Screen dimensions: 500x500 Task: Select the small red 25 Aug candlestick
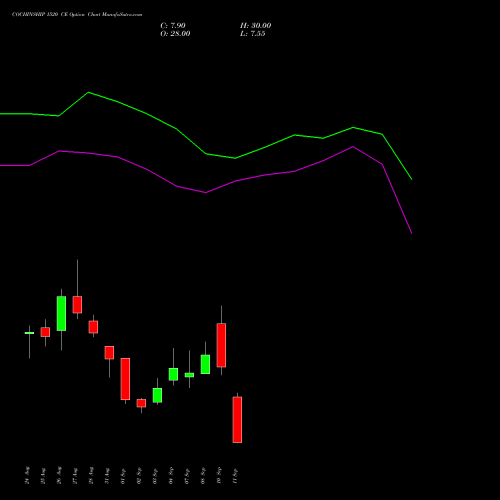[x=45, y=332]
